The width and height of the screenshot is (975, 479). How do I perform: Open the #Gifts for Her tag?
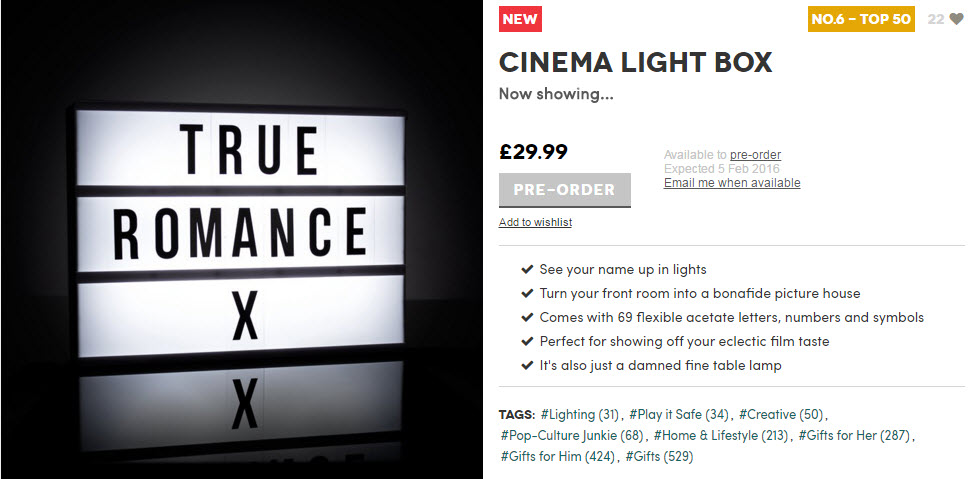tap(856, 435)
